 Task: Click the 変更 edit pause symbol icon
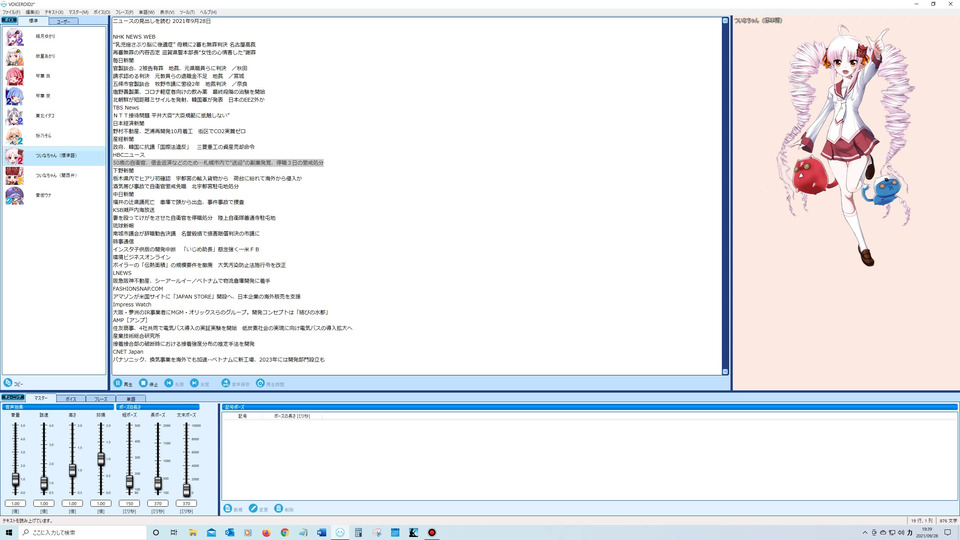click(x=253, y=508)
